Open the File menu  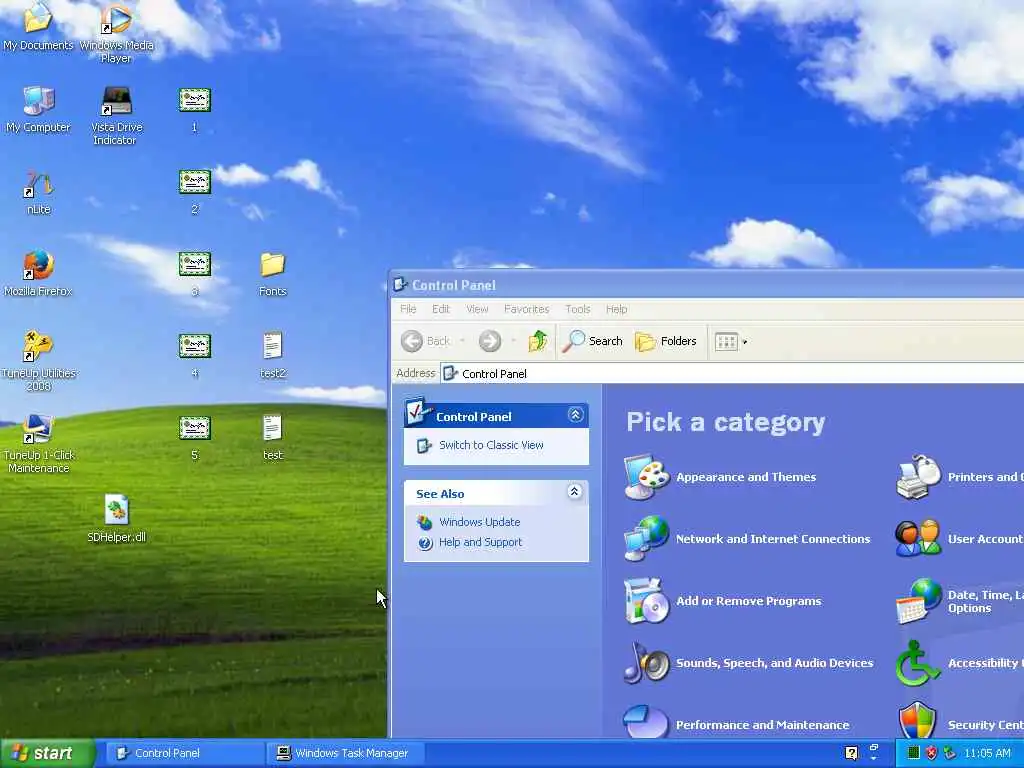(x=408, y=309)
